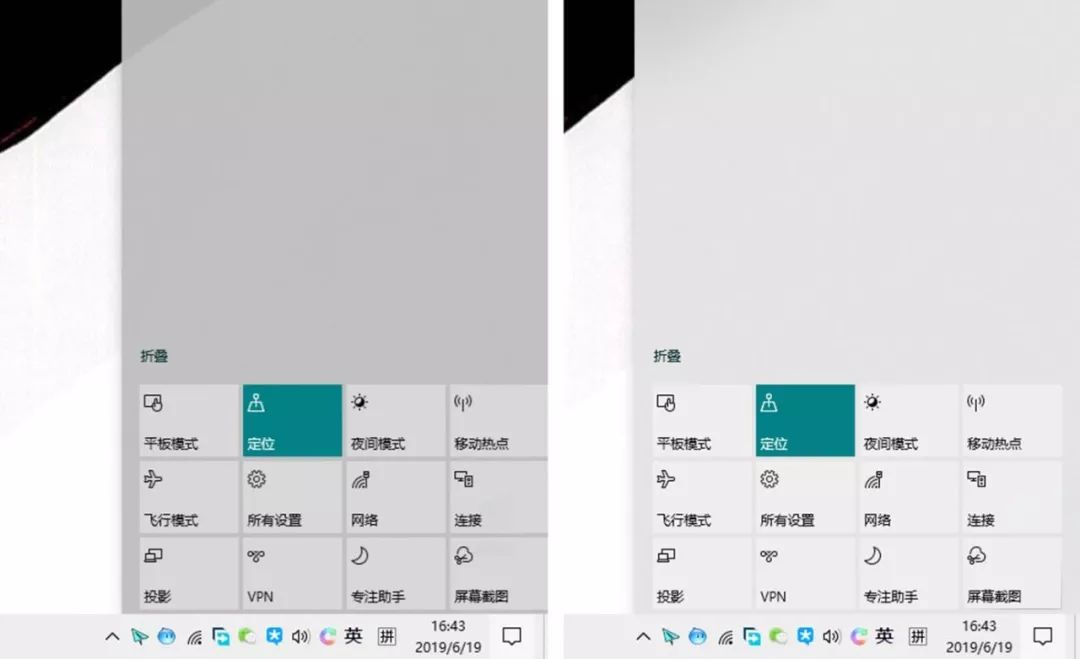Open Wi-Fi signal tray icon, lighter-panel taskbar
The image size is (1080, 659).
coord(725,638)
